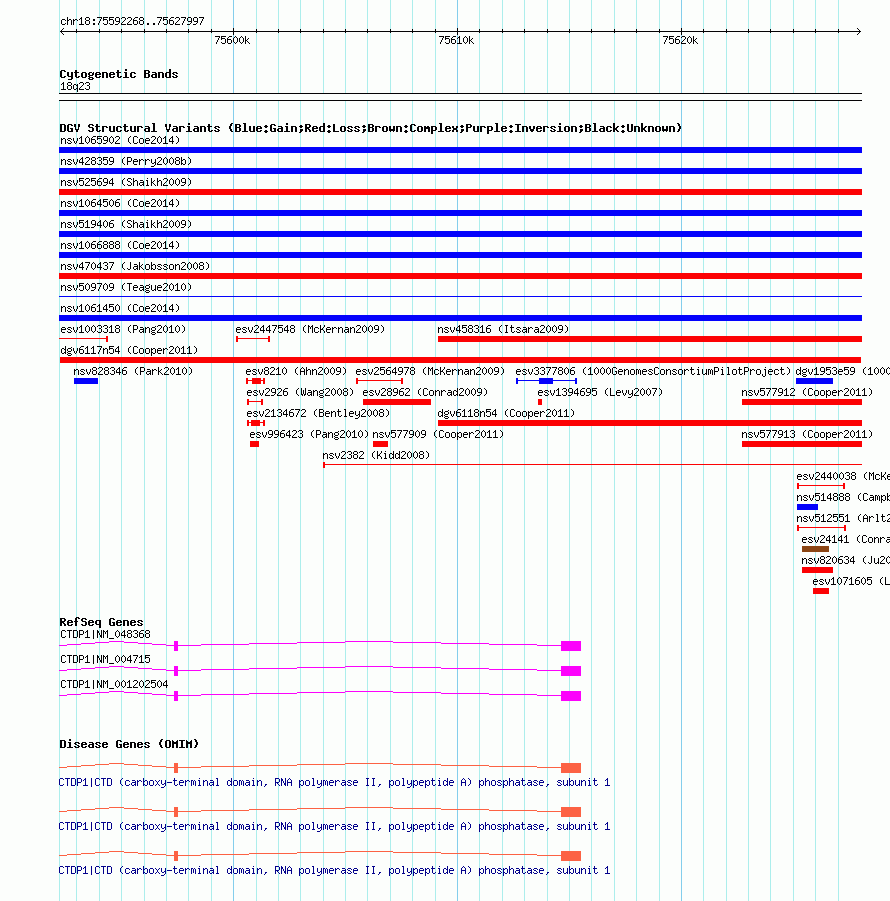Open the nsv458316 (Itsara2009) variant label

coord(503,329)
